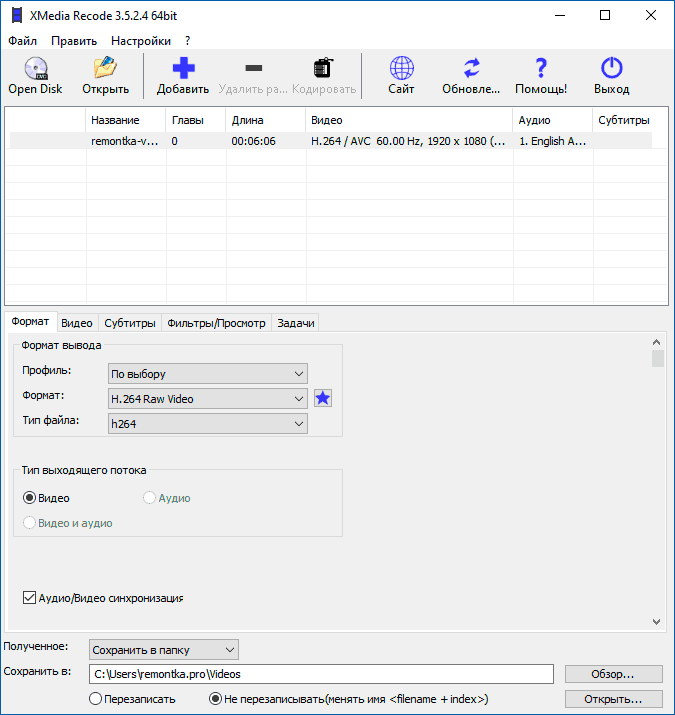675x715 pixels.
Task: Switch to the Задачи tab
Action: (x=296, y=323)
